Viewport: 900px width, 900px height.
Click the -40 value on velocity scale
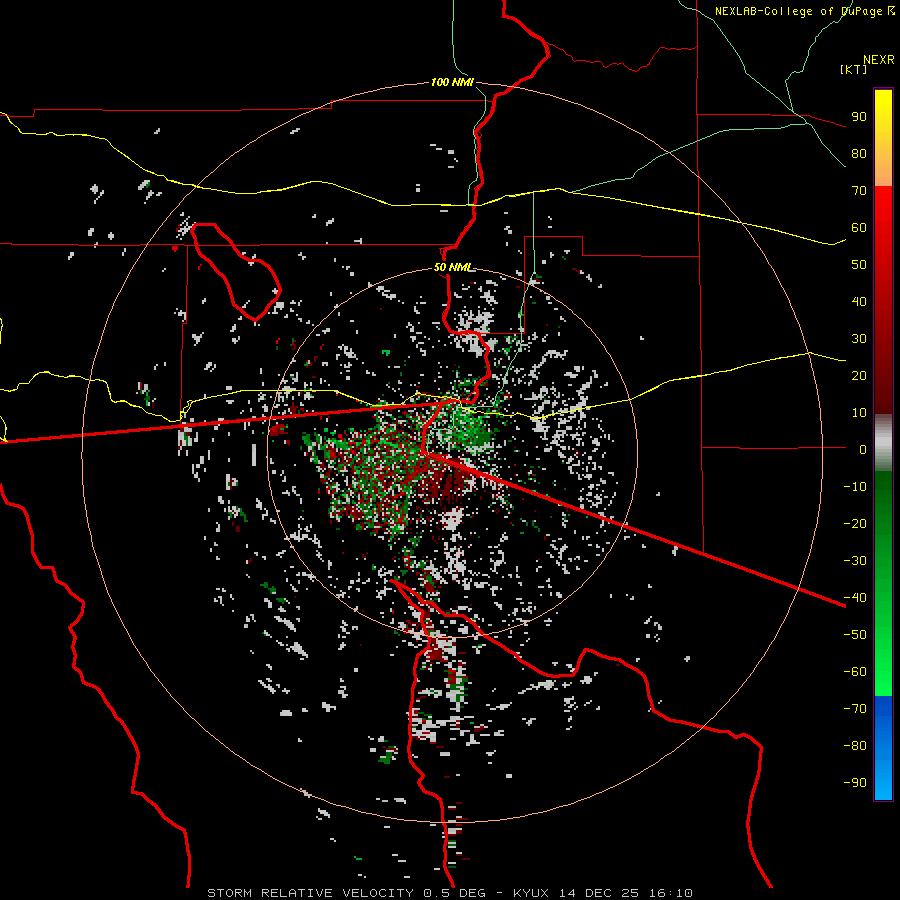[855, 598]
